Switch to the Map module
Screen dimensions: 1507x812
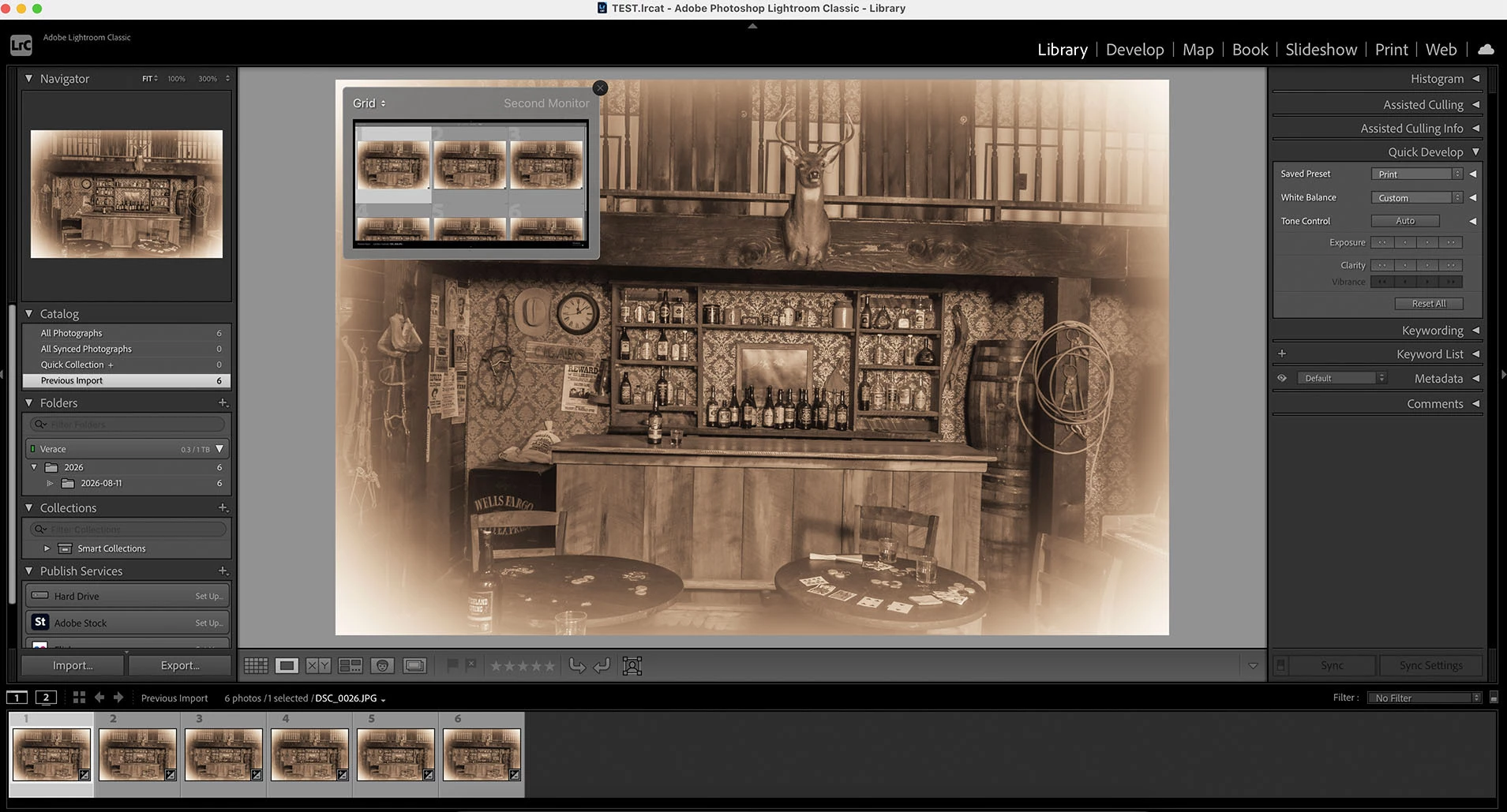(1198, 50)
